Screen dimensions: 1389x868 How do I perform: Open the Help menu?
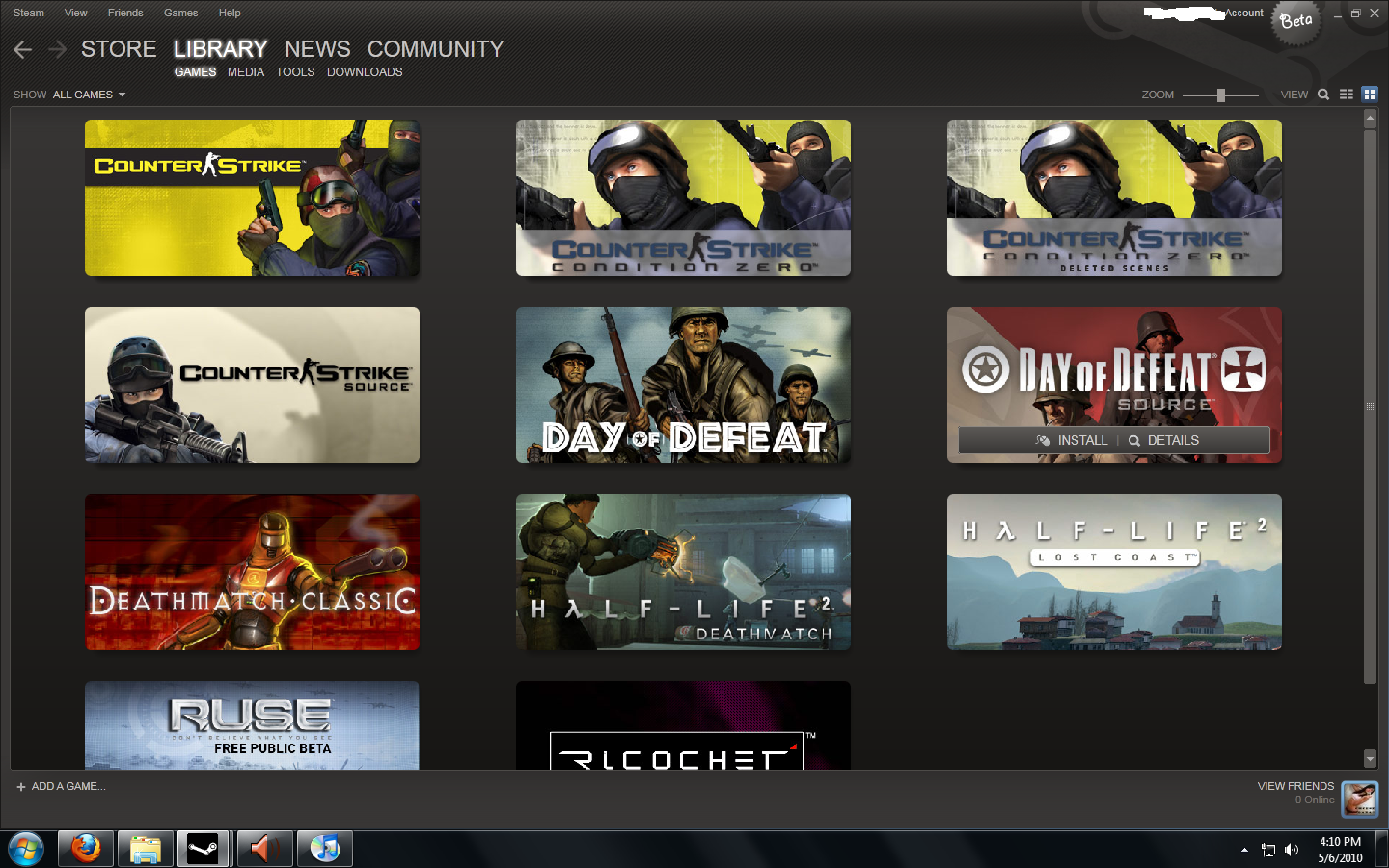tap(230, 13)
